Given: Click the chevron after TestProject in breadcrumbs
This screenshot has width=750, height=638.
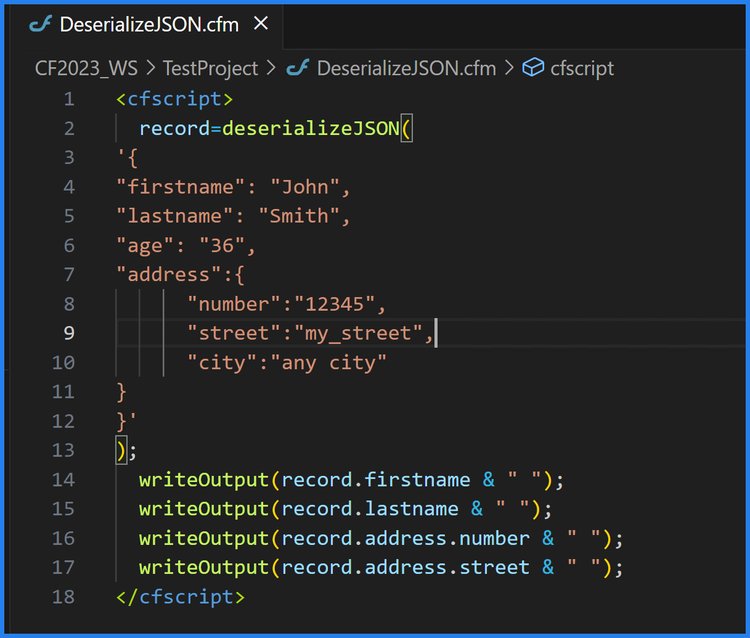Looking at the screenshot, I should (270, 68).
